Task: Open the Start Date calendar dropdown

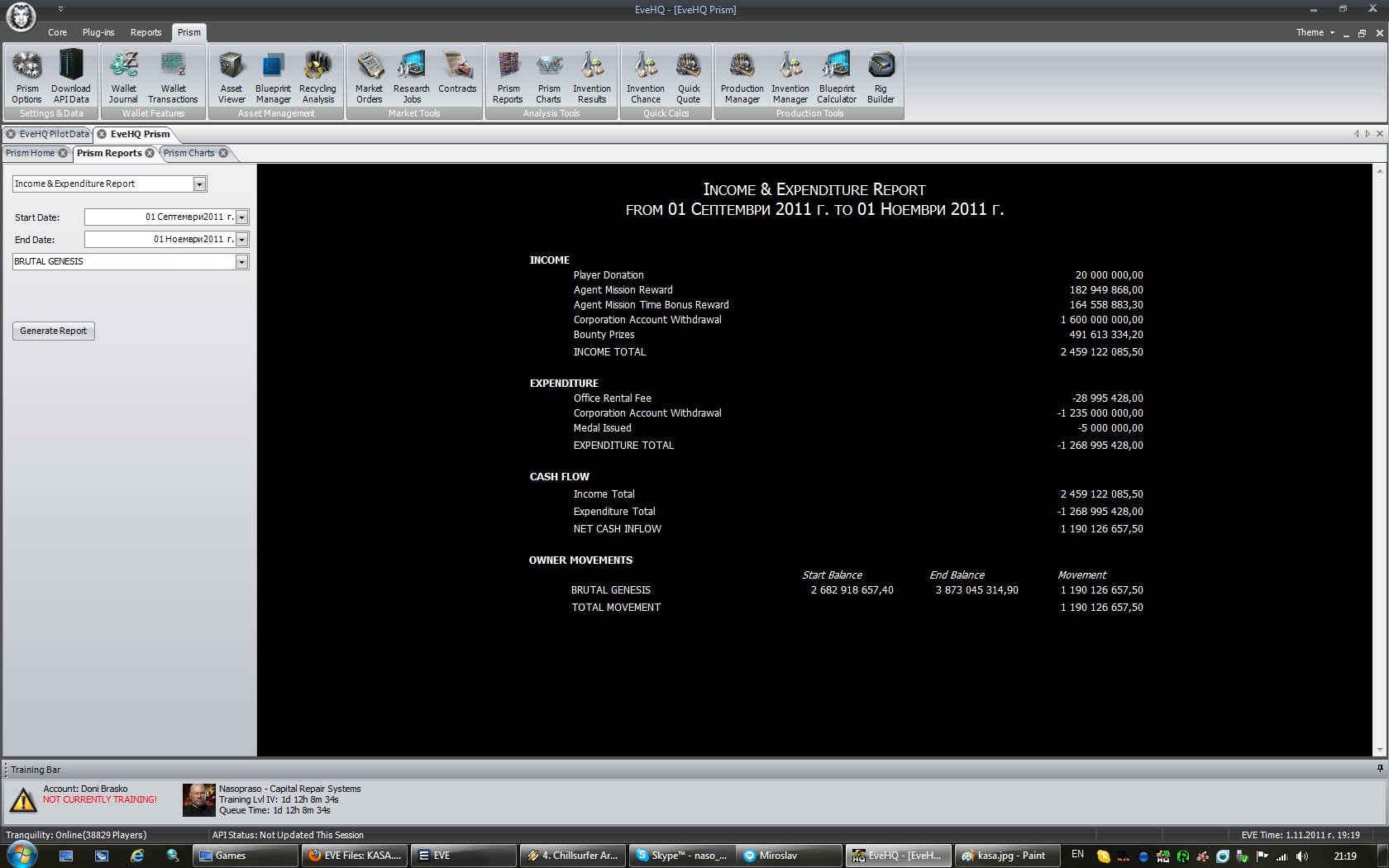Action: coord(241,217)
